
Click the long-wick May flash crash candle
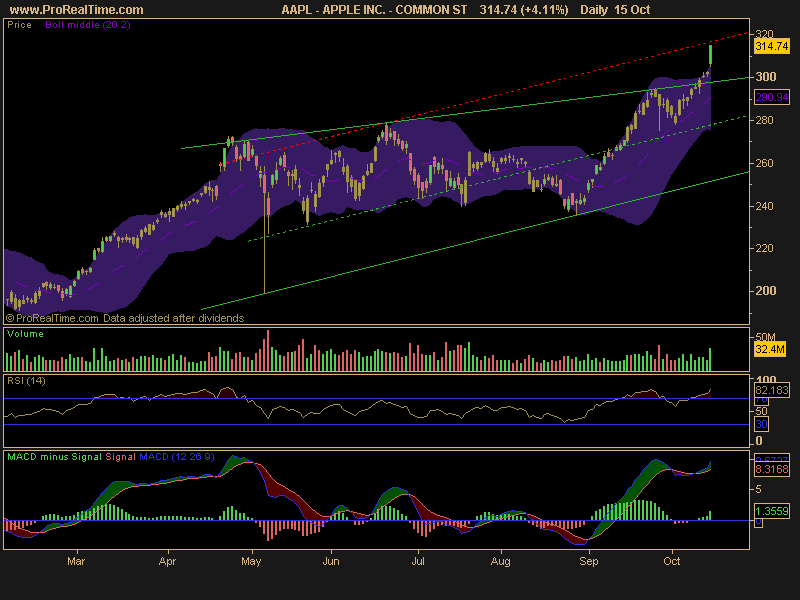coord(265,232)
